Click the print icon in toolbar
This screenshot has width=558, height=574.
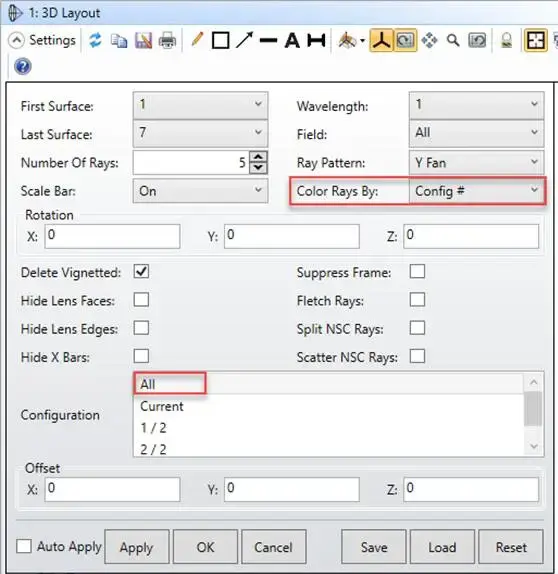[167, 41]
